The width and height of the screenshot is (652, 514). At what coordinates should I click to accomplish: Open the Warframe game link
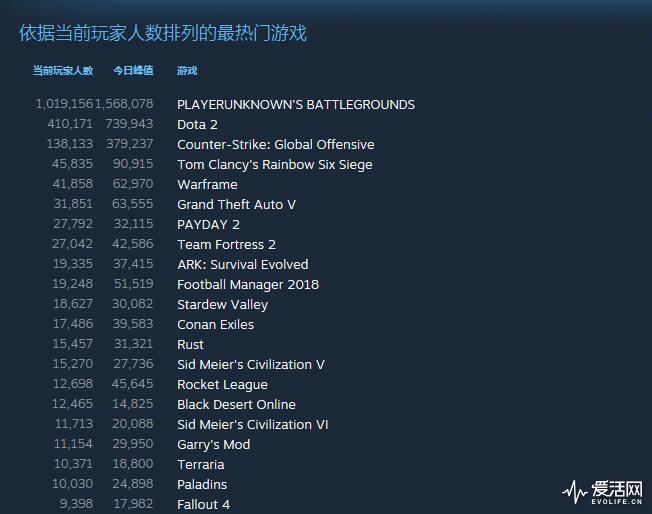pyautogui.click(x=207, y=184)
